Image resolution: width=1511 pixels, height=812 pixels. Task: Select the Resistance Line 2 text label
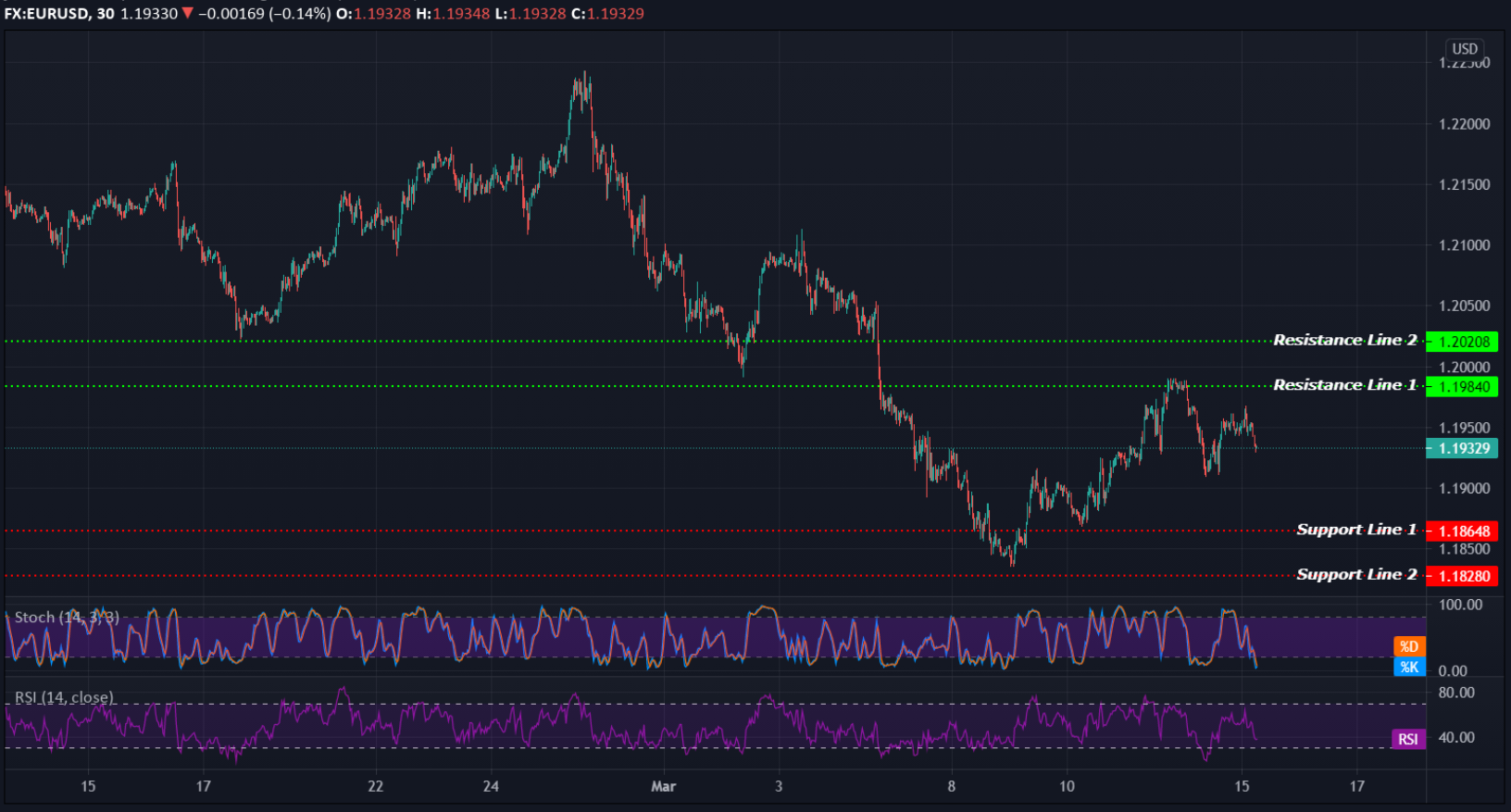point(1344,340)
